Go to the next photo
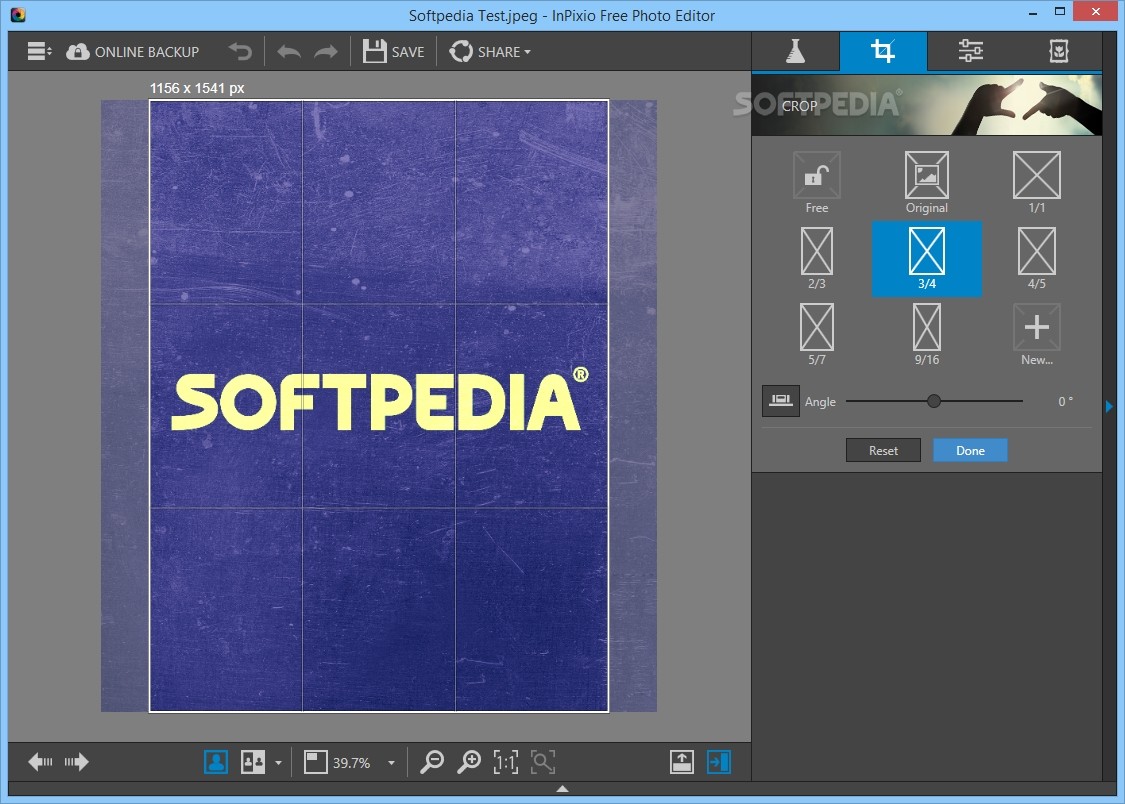1125x804 pixels. click(76, 762)
